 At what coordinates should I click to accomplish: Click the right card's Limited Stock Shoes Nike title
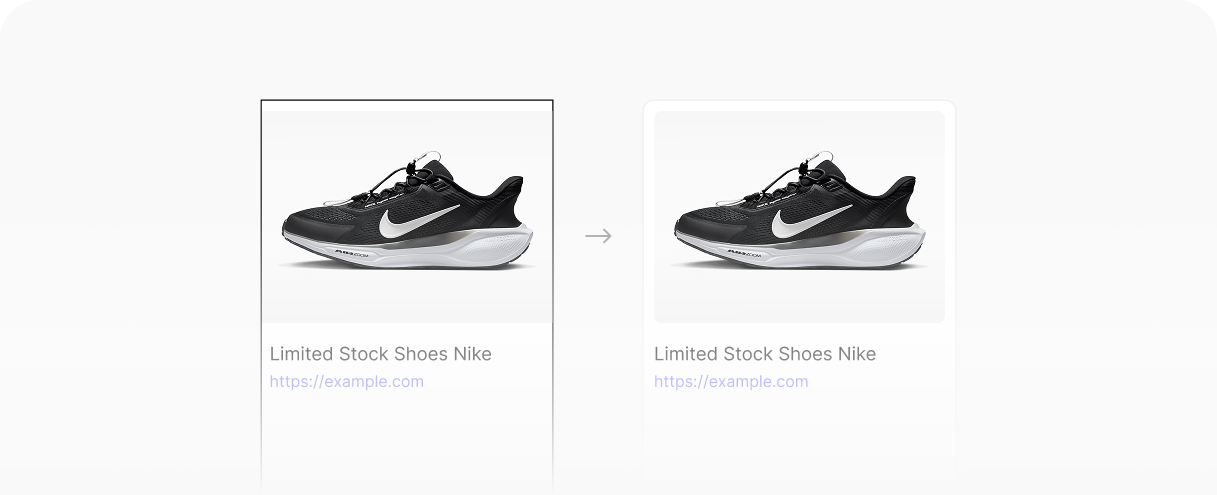[764, 354]
